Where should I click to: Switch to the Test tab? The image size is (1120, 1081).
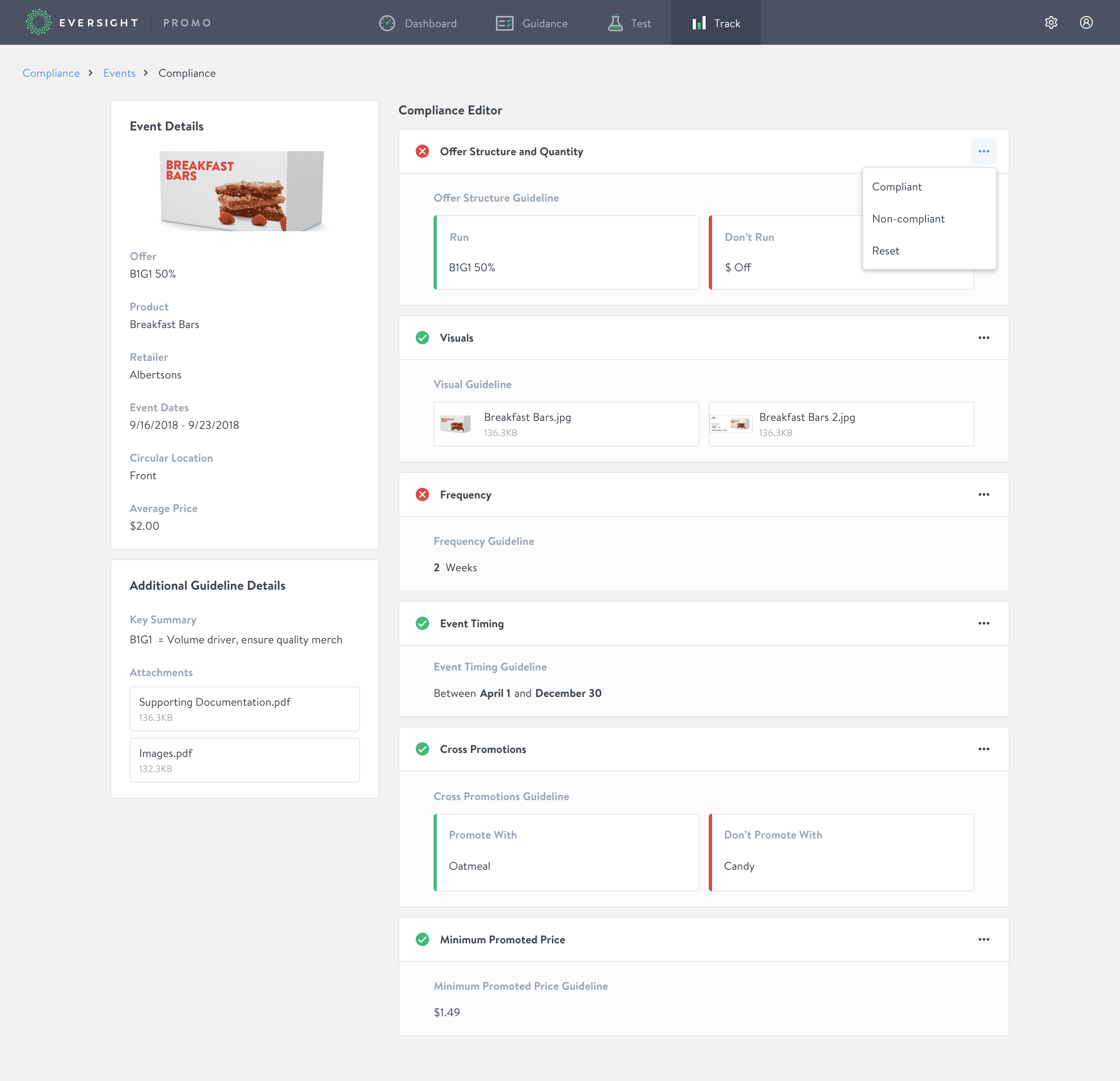[x=629, y=23]
